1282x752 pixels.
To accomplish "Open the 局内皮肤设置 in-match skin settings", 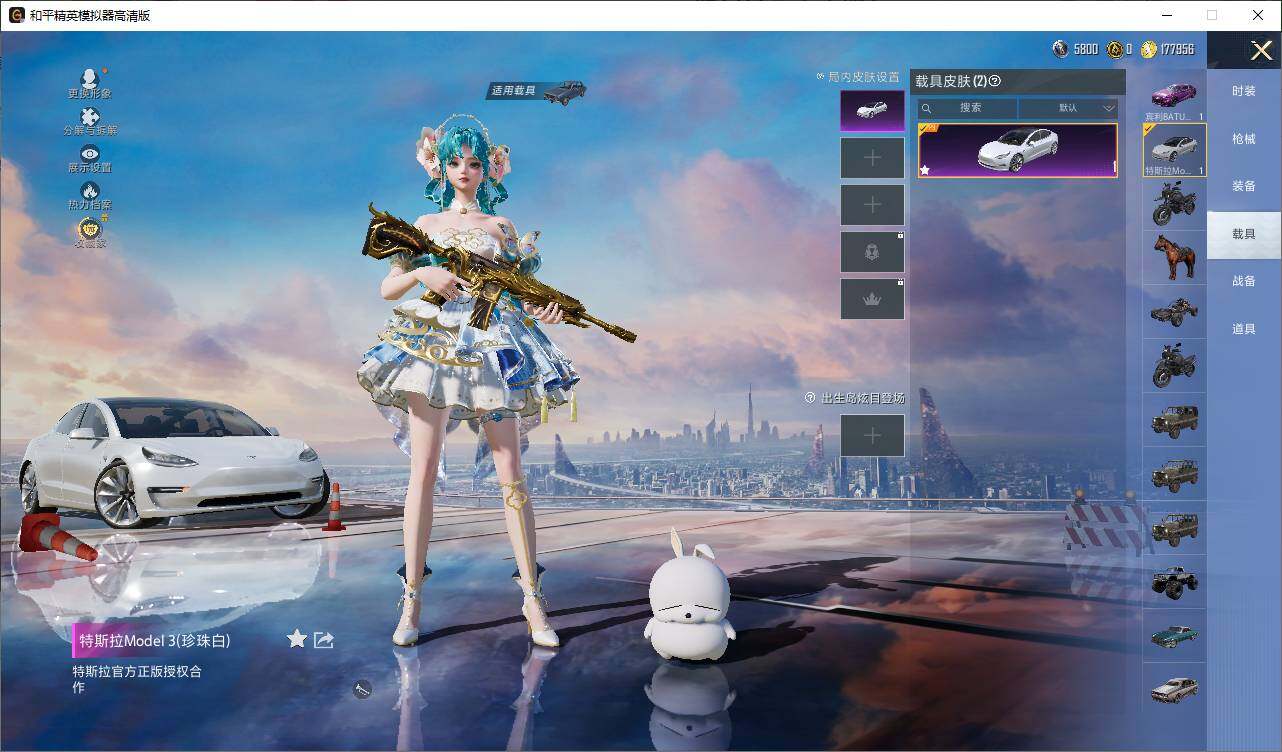I will point(858,77).
